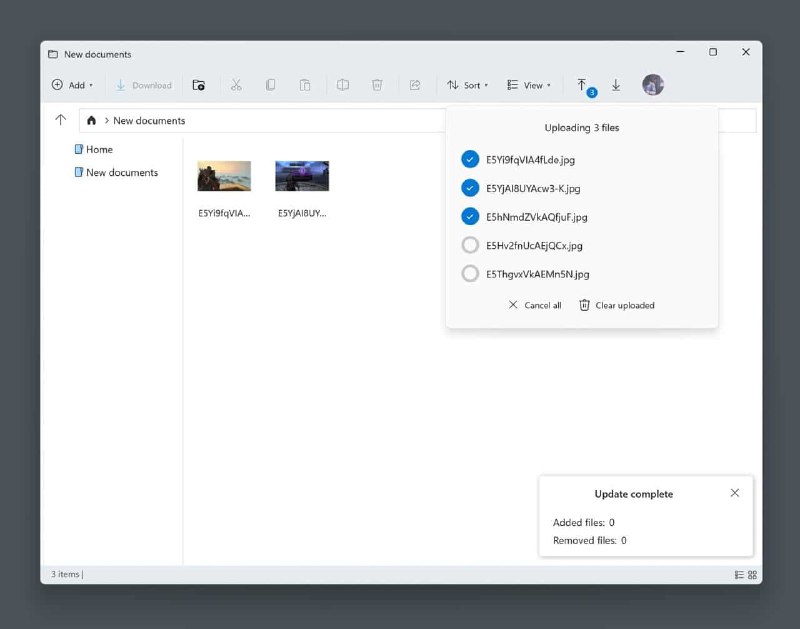
Task: Open the View dropdown menu
Action: point(529,85)
